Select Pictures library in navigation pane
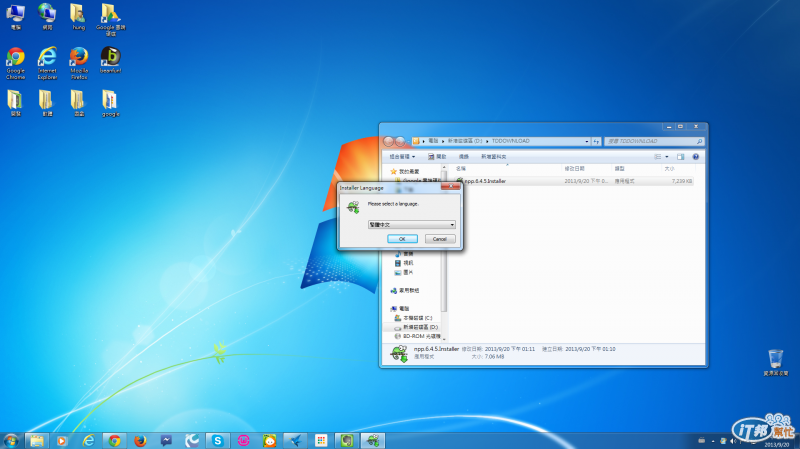The width and height of the screenshot is (800, 449). tap(404, 272)
